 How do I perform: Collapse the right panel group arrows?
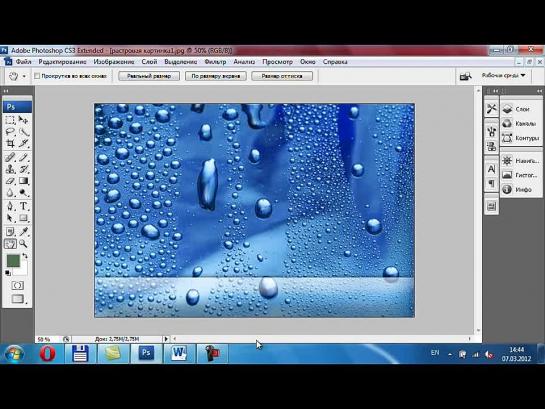click(539, 91)
